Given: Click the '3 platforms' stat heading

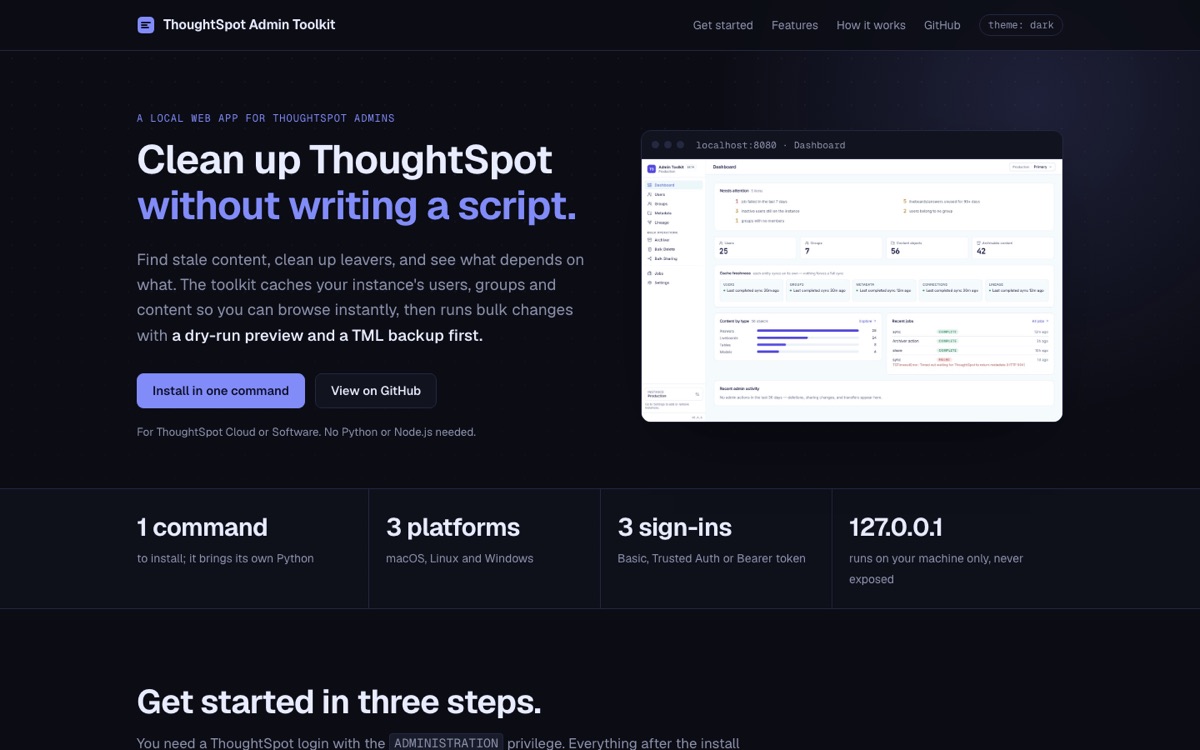Looking at the screenshot, I should click(453, 527).
